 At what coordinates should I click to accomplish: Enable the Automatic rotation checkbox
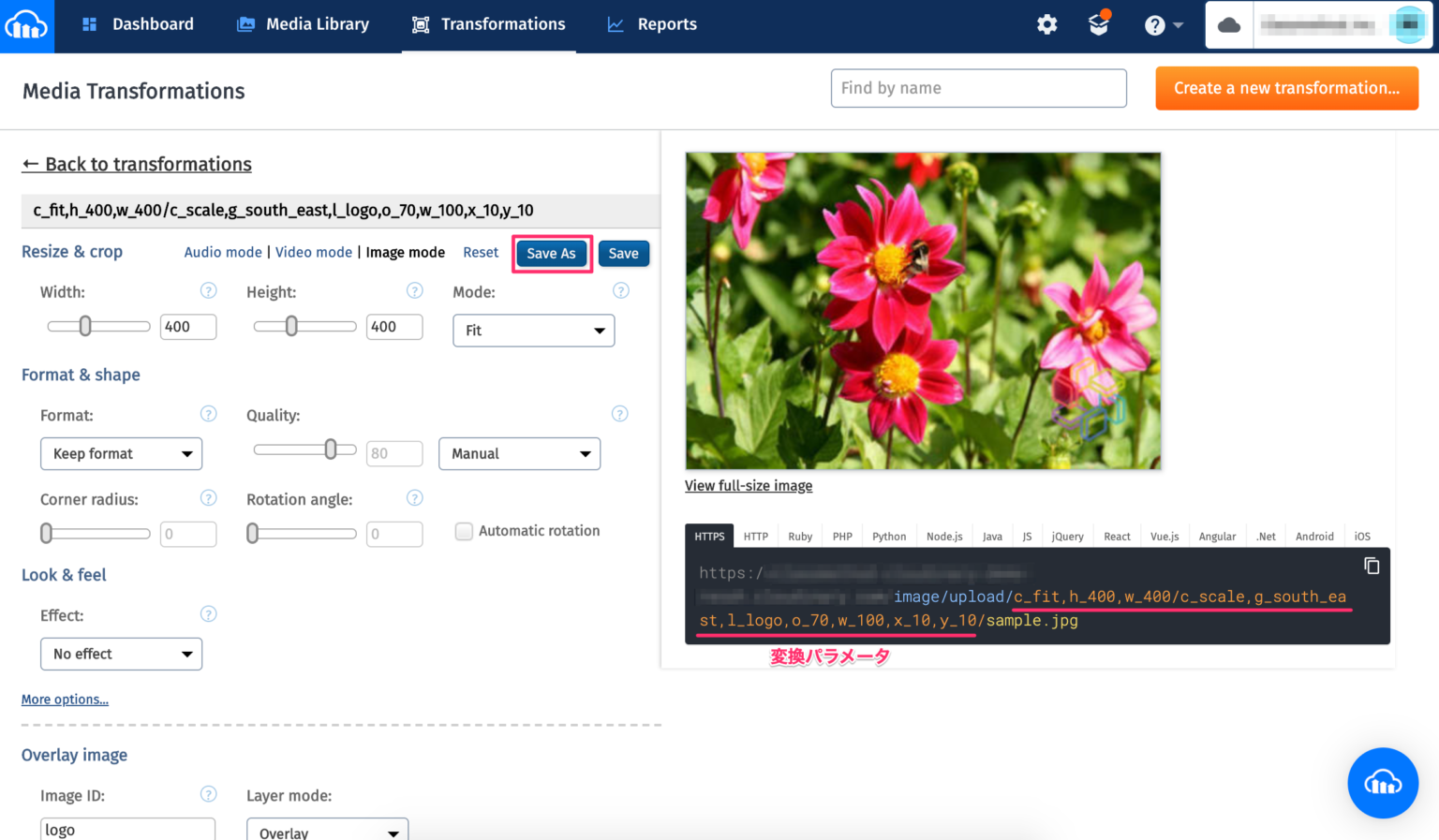click(x=464, y=530)
